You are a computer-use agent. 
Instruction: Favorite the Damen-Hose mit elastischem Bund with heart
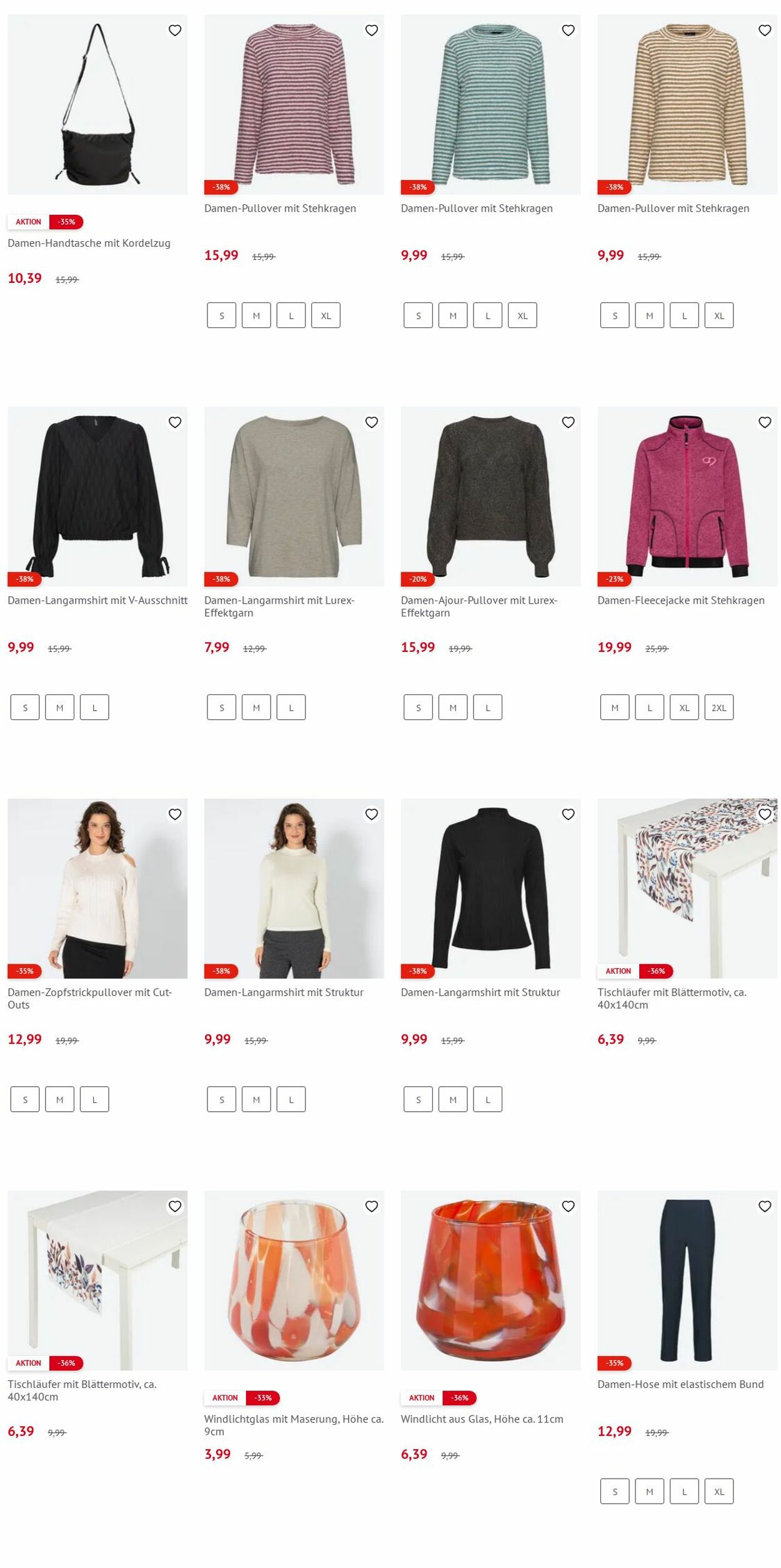pos(765,1206)
